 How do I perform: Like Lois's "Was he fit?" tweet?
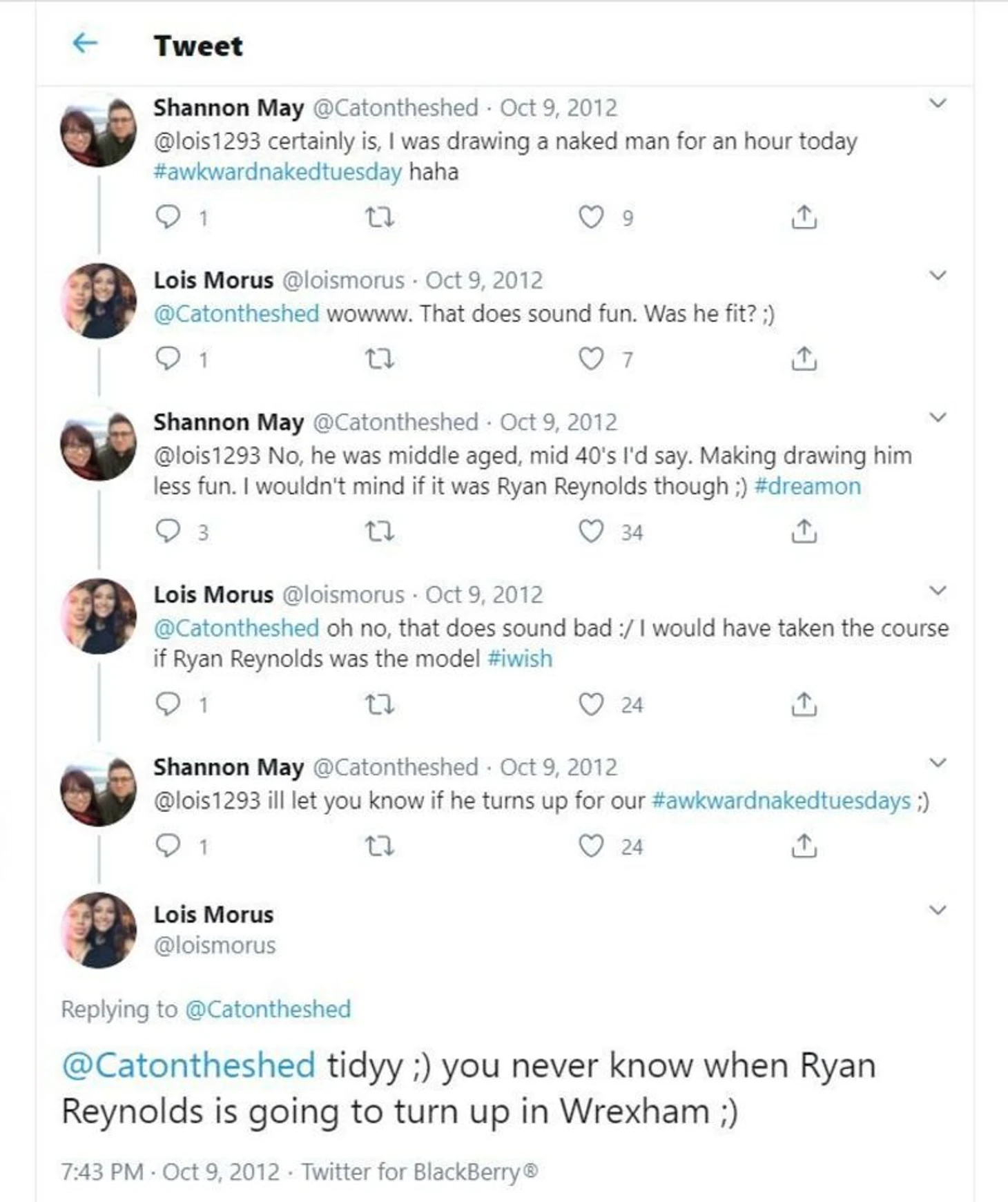pos(591,360)
